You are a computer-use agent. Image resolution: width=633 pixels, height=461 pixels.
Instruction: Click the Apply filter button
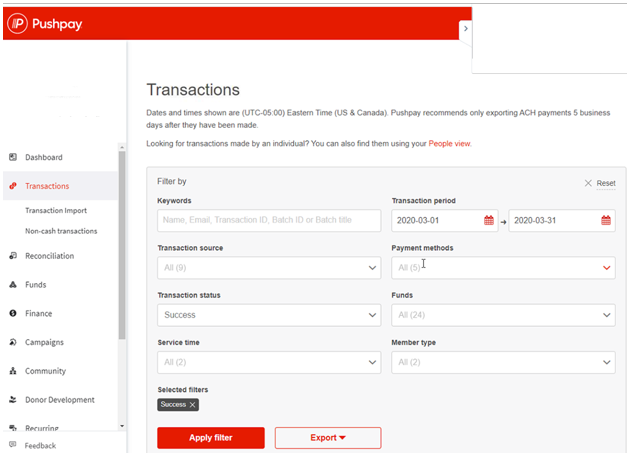211,438
